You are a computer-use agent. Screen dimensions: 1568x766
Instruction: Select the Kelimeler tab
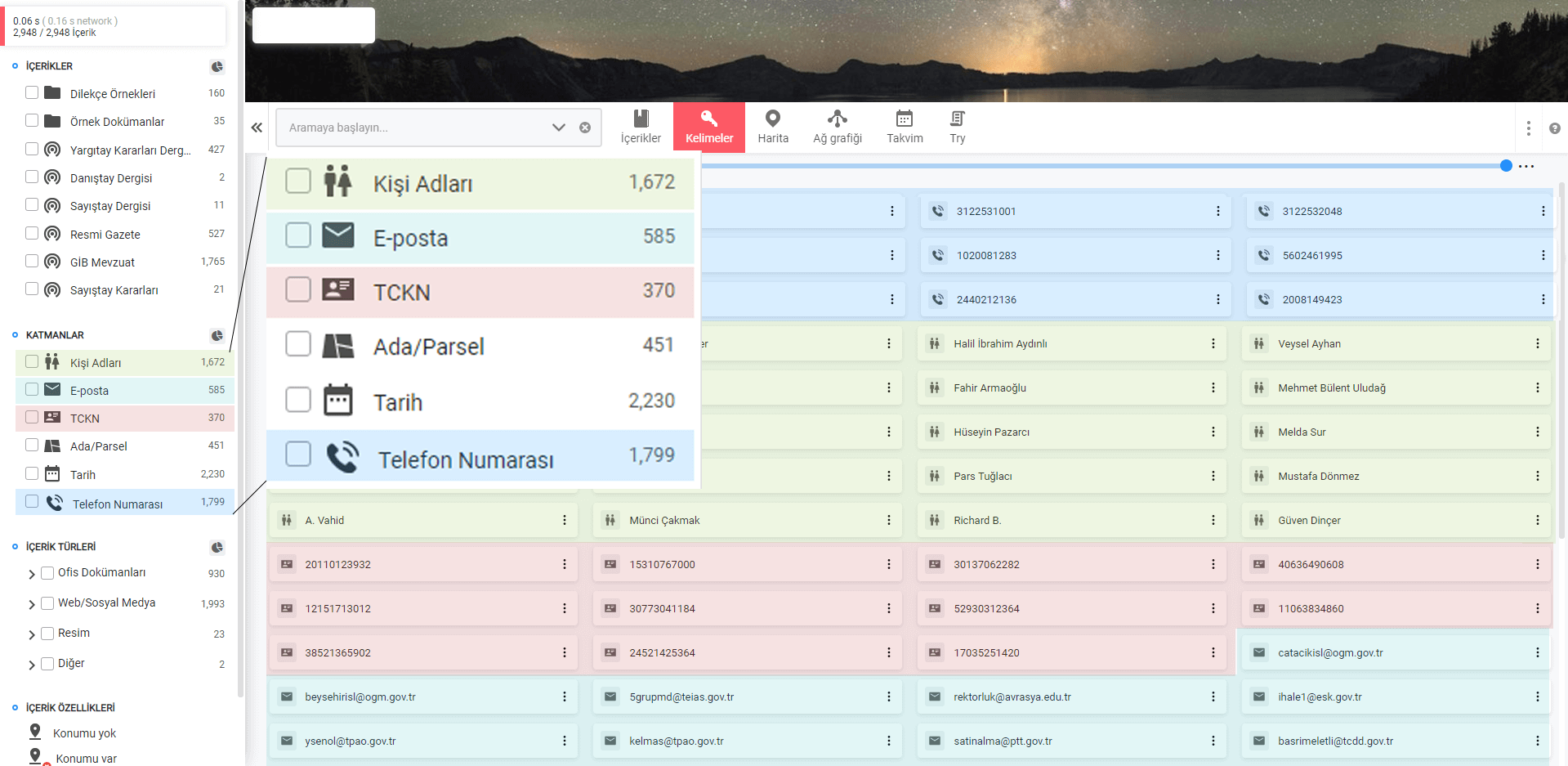pos(709,128)
